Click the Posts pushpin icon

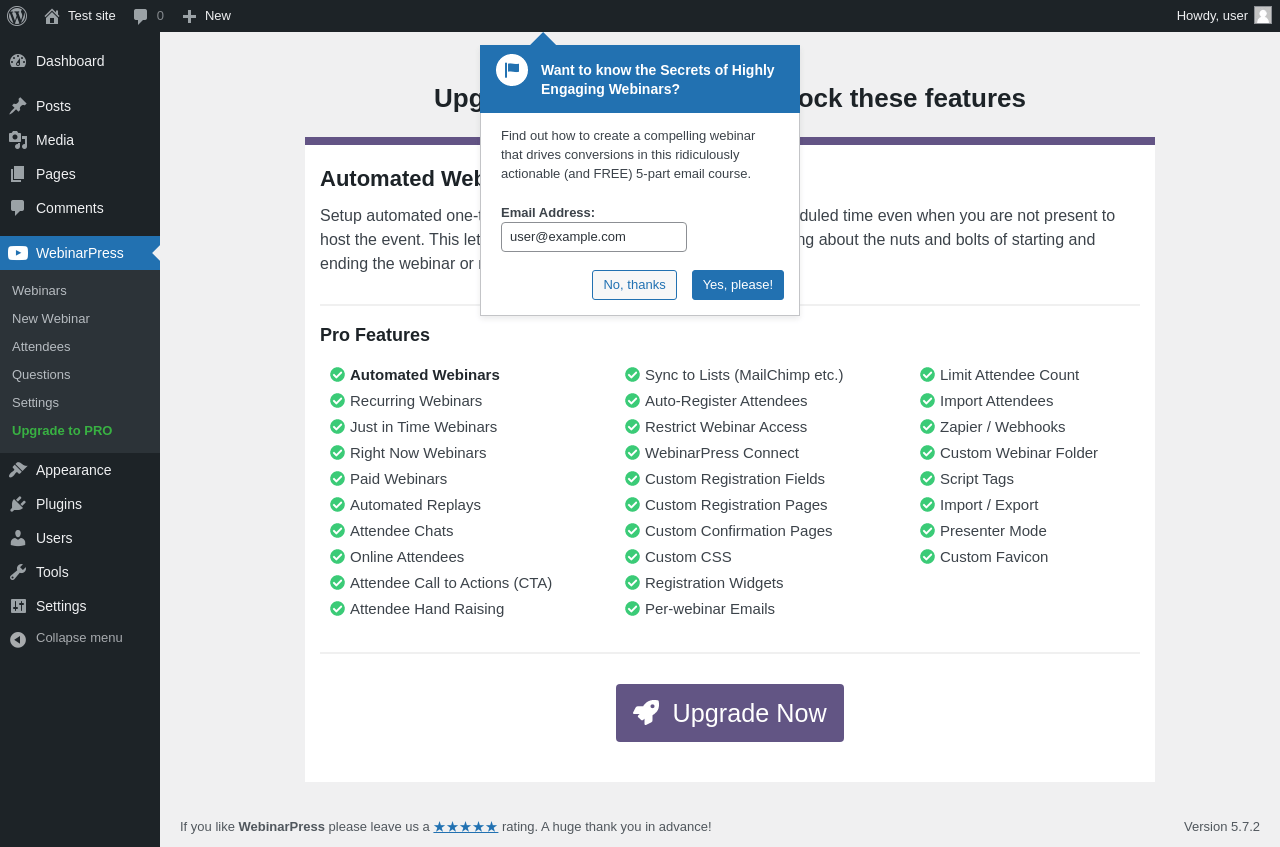tap(18, 106)
